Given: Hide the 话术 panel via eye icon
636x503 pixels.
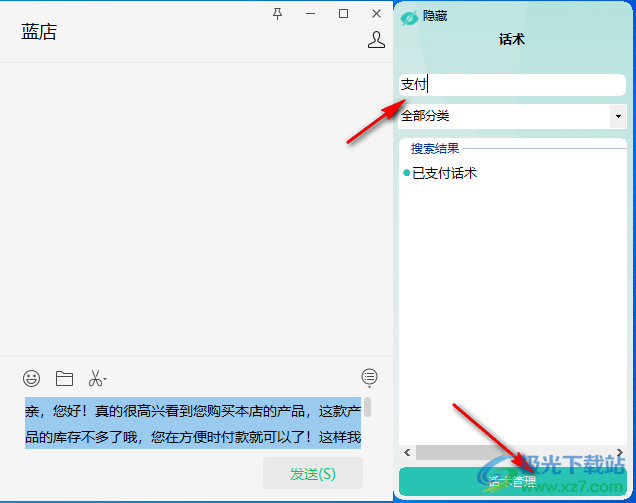Looking at the screenshot, I should pyautogui.click(x=409, y=18).
